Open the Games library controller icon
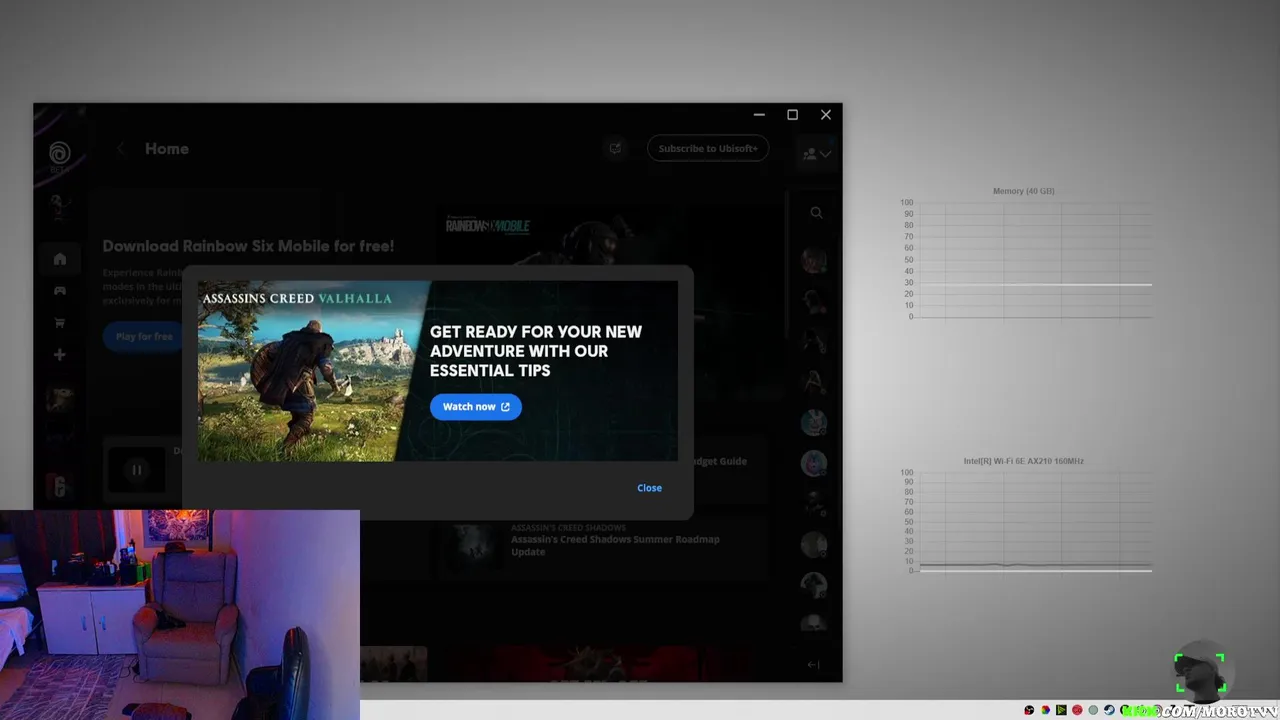The image size is (1280, 720). coord(60,291)
